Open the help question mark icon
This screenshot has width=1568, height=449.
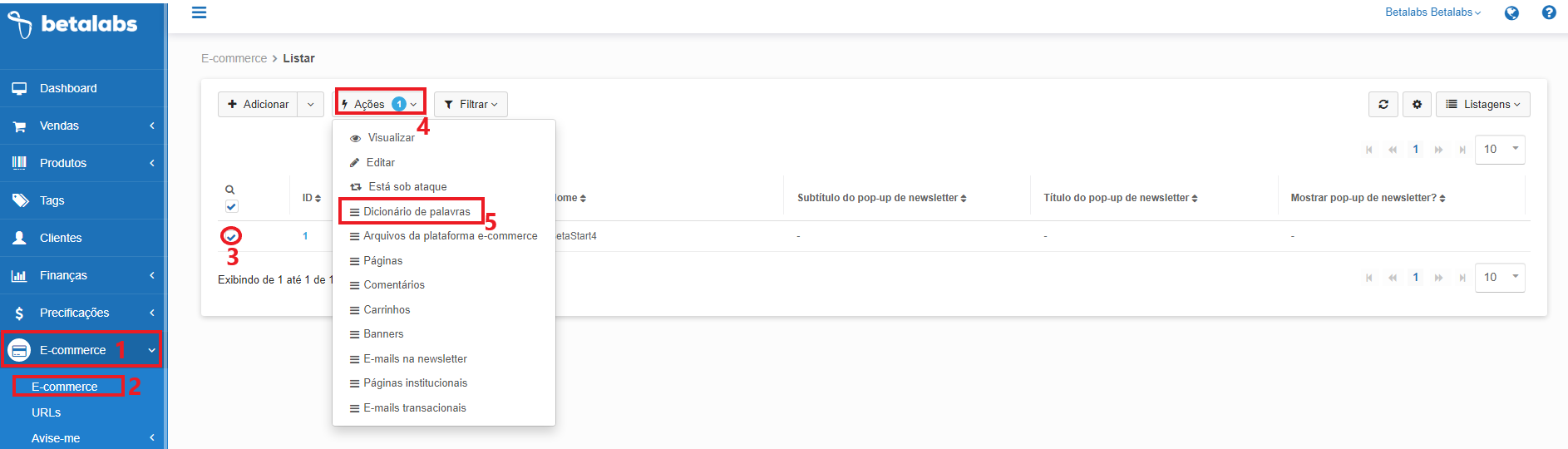tap(1548, 12)
